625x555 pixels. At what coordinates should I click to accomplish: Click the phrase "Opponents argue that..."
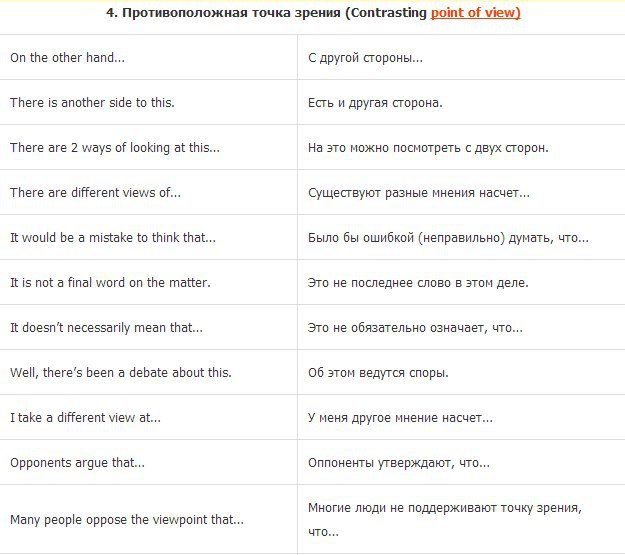pyautogui.click(x=77, y=463)
